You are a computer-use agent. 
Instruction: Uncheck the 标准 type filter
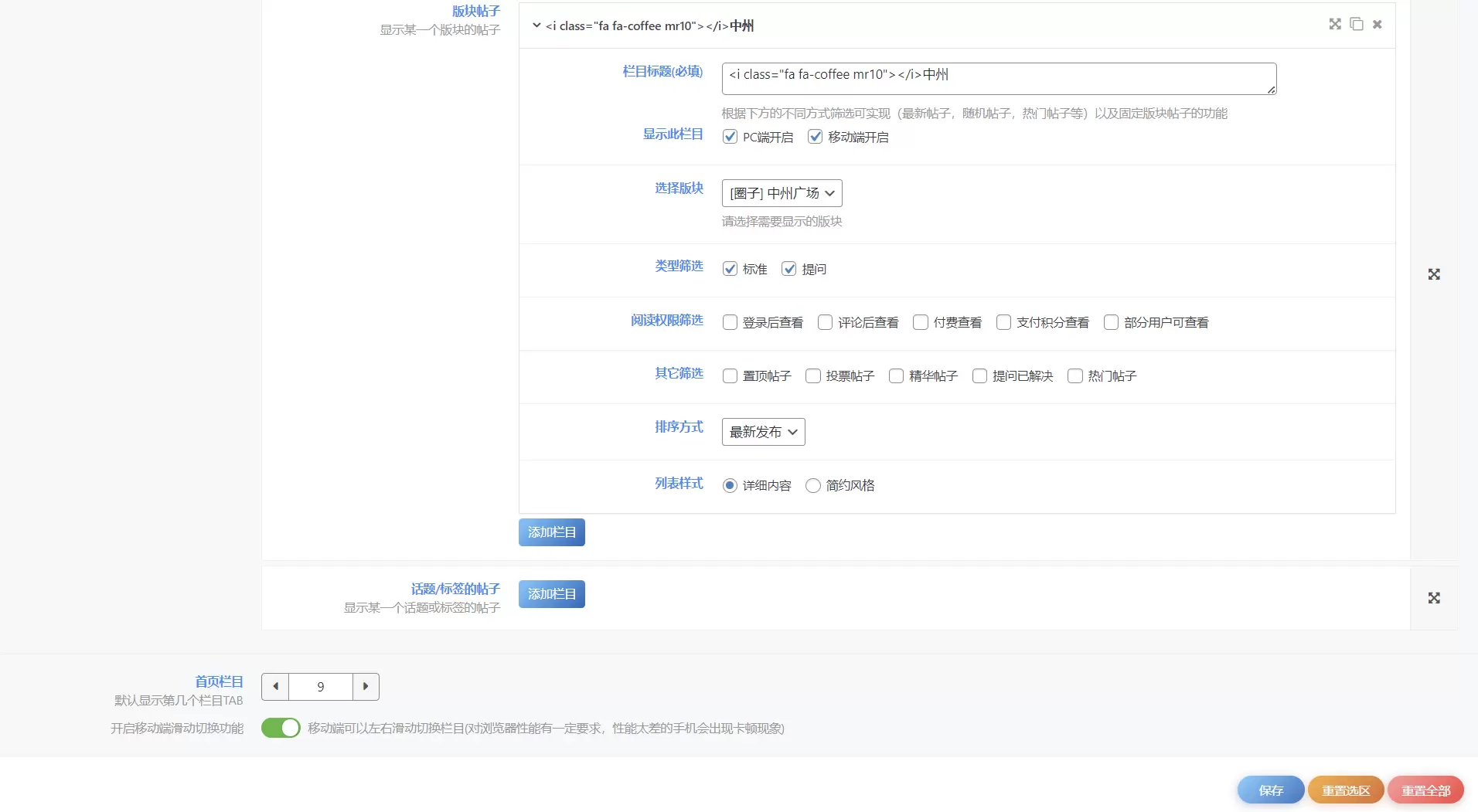point(730,269)
